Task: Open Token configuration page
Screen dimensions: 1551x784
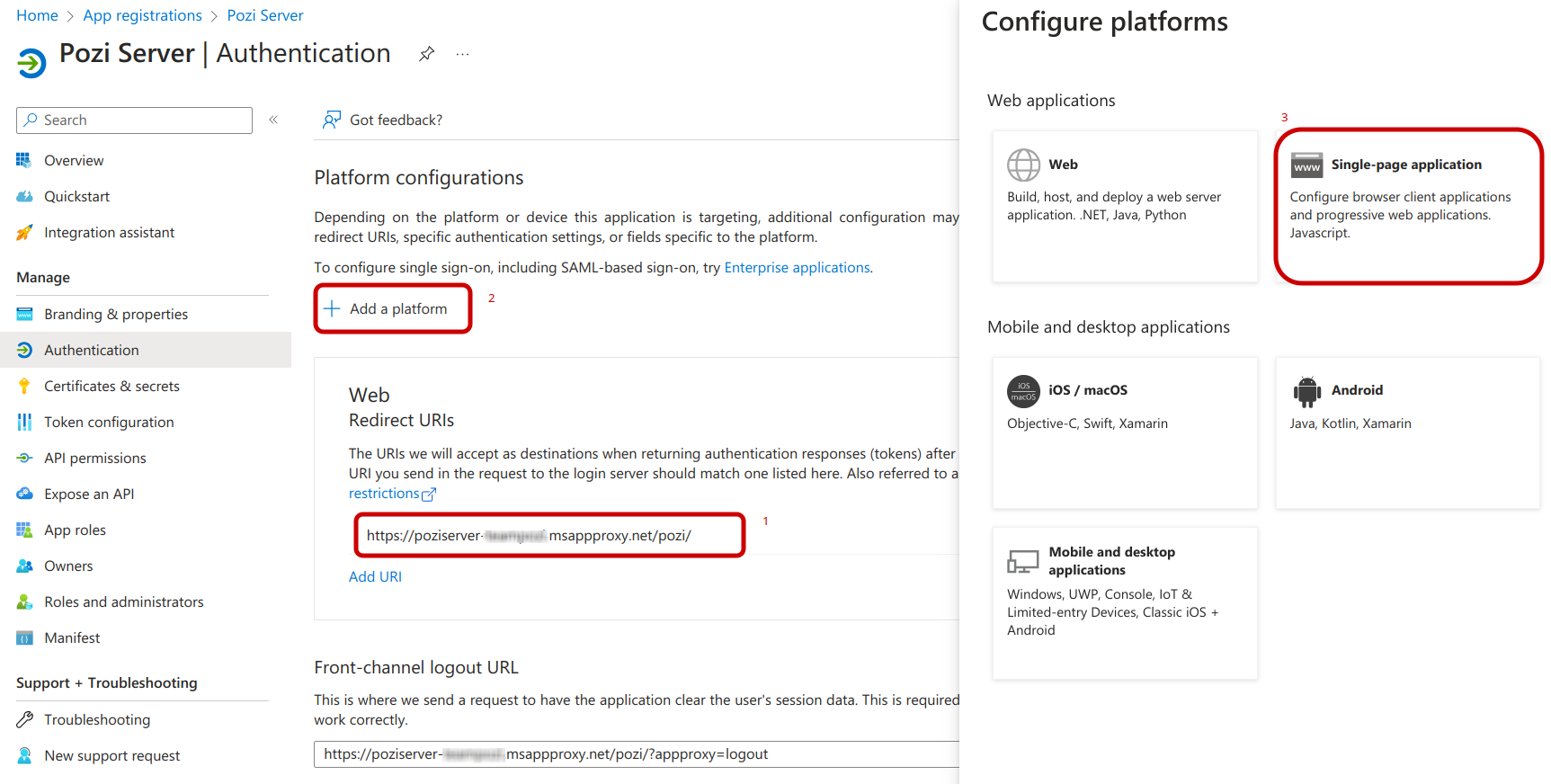Action: click(x=109, y=423)
